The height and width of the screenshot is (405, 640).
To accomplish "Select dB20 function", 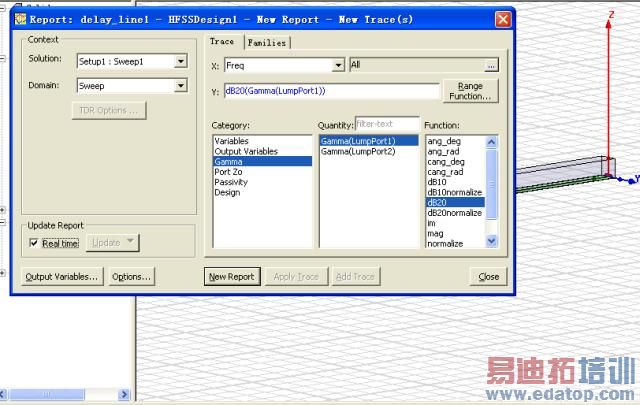I will pyautogui.click(x=456, y=202).
